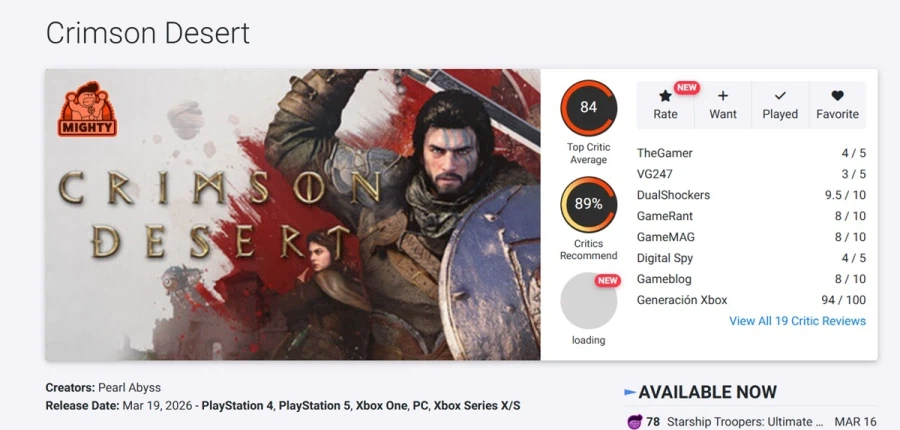Click the star Rate icon
This screenshot has height=430, width=900.
click(665, 97)
